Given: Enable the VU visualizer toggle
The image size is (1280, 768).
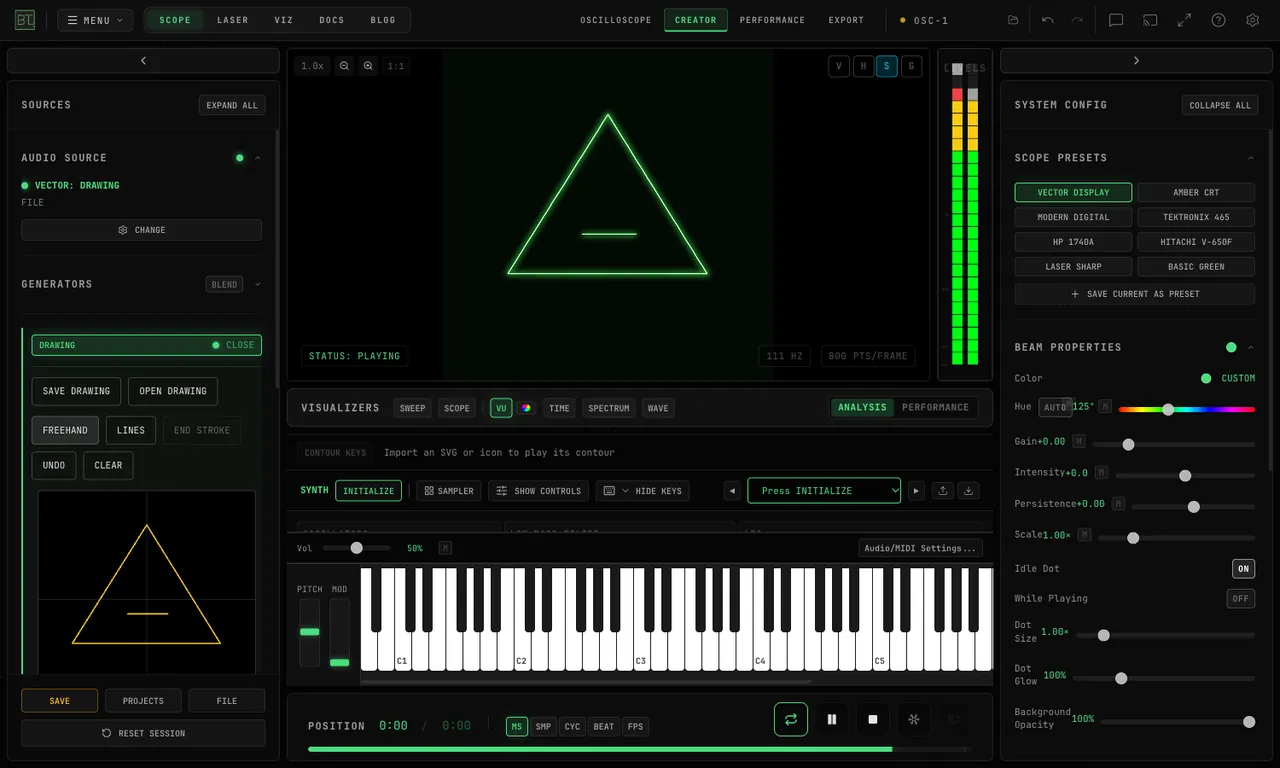Looking at the screenshot, I should [501, 408].
